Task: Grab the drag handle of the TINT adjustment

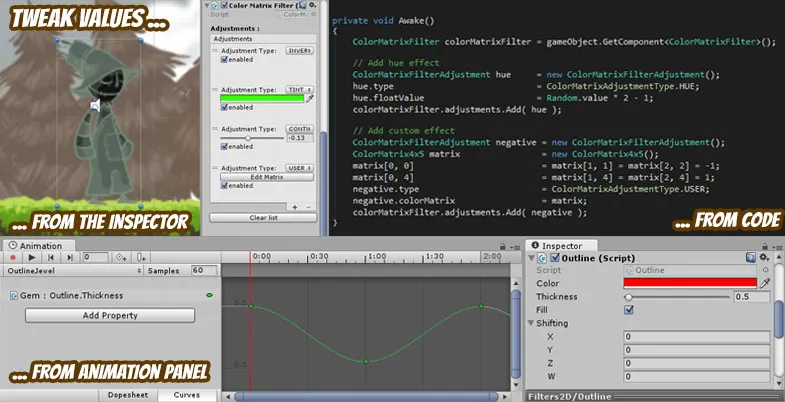Action: click(x=215, y=90)
